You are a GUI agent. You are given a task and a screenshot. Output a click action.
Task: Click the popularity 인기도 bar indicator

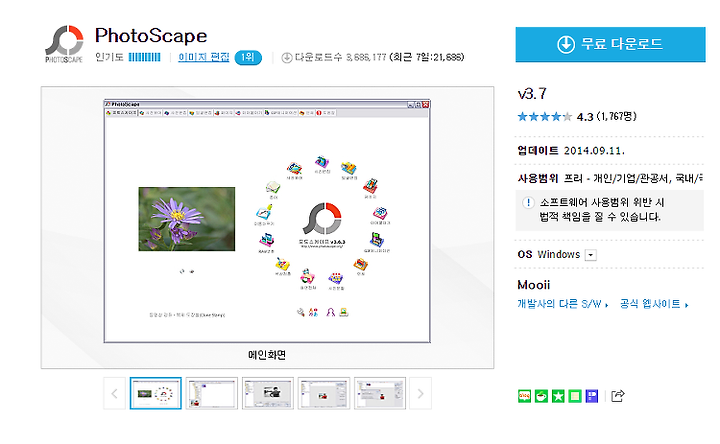click(144, 57)
